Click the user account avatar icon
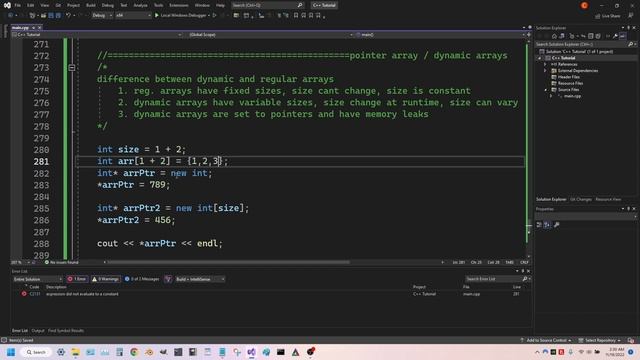640x360 pixels. [x=584, y=5]
